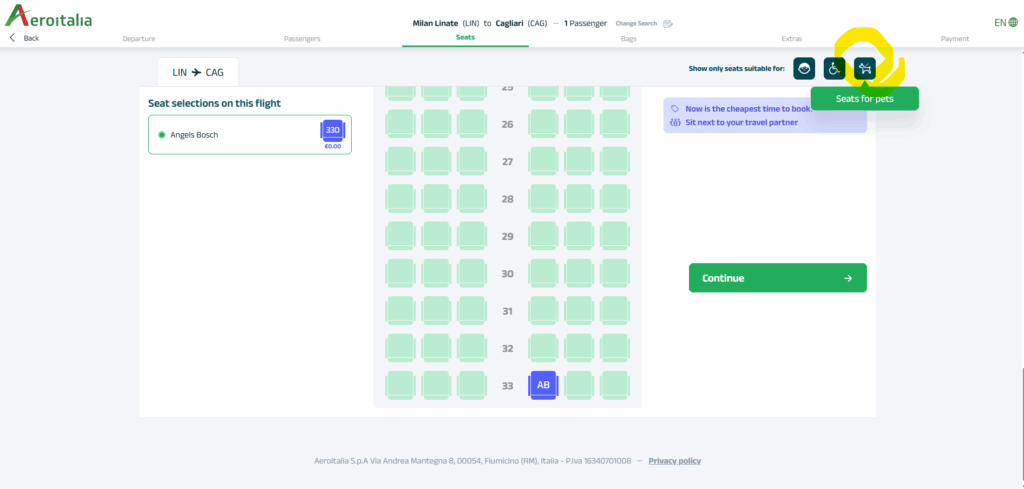Click the Change Search calendar icon

[668, 23]
